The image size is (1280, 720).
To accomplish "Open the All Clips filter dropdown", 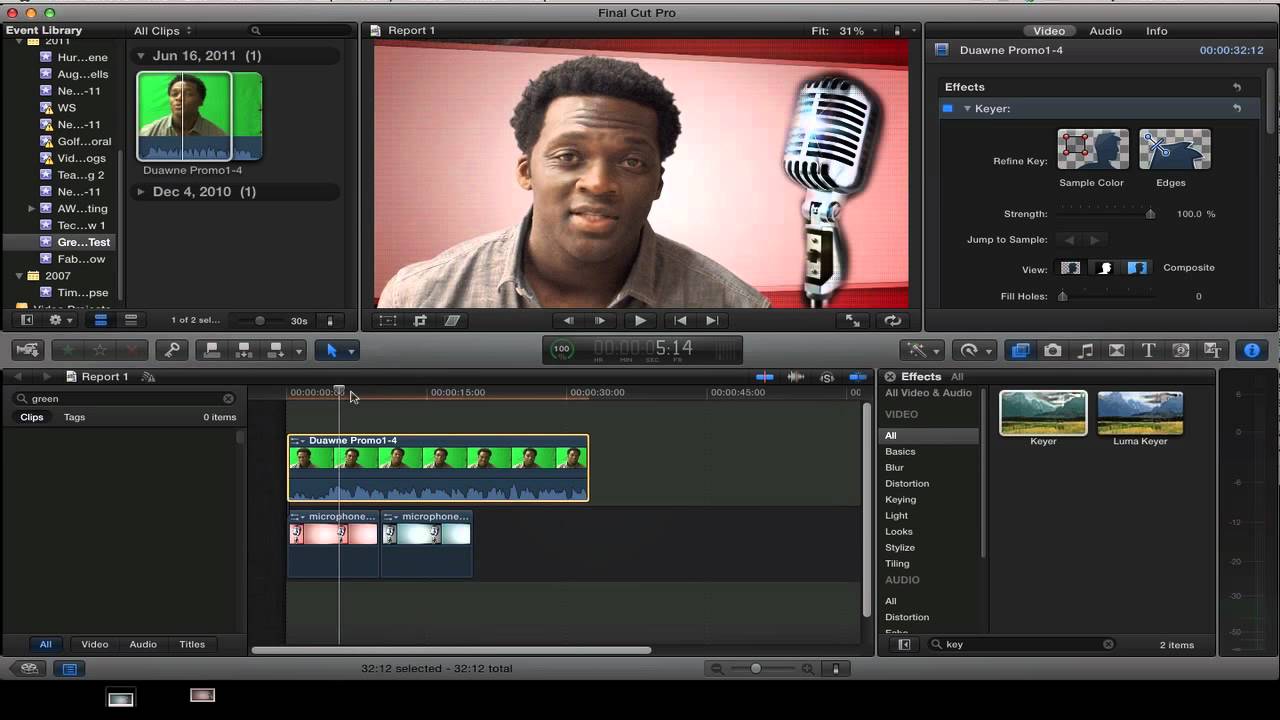I will tap(163, 31).
